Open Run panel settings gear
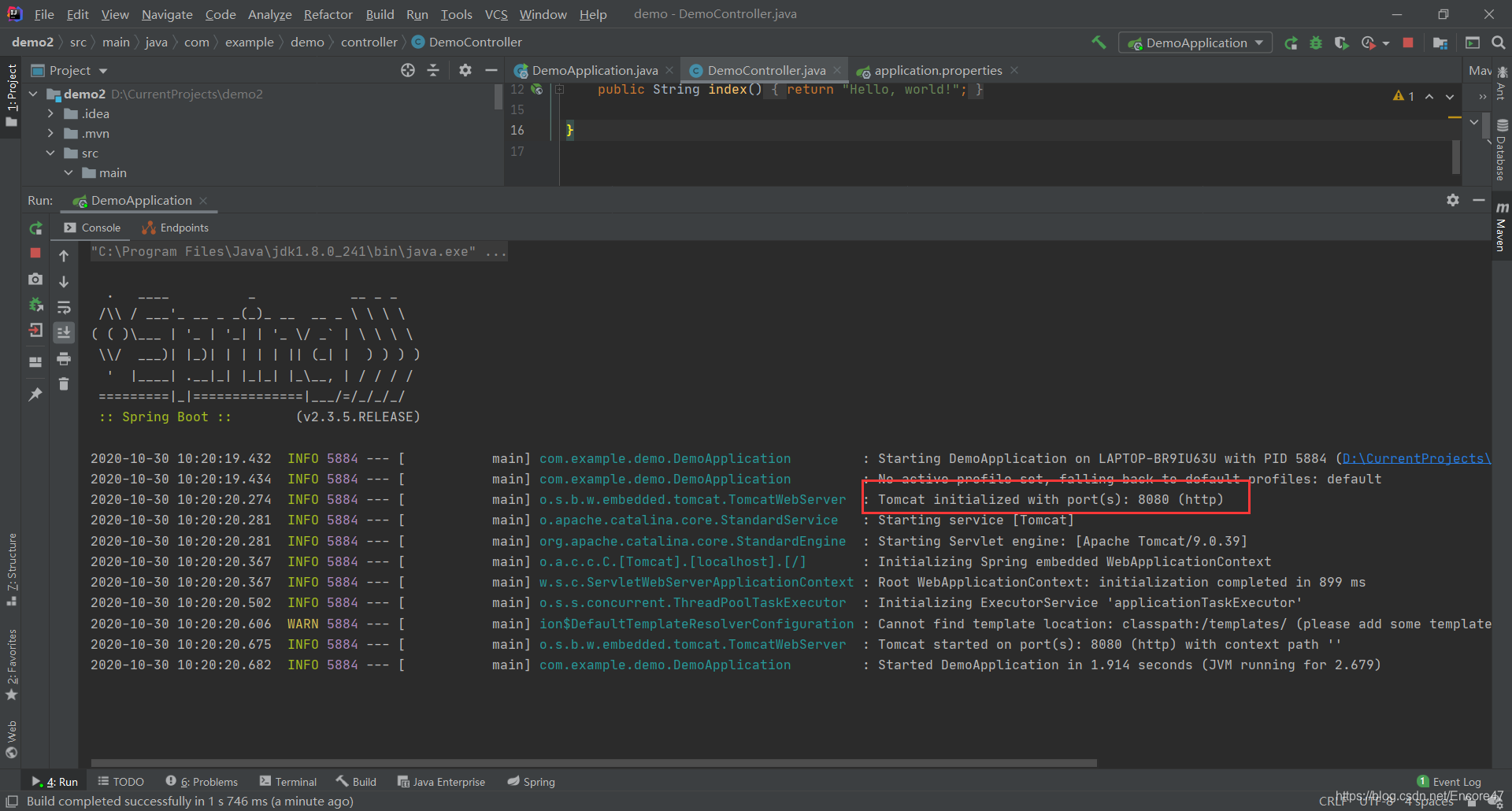 [x=1453, y=200]
